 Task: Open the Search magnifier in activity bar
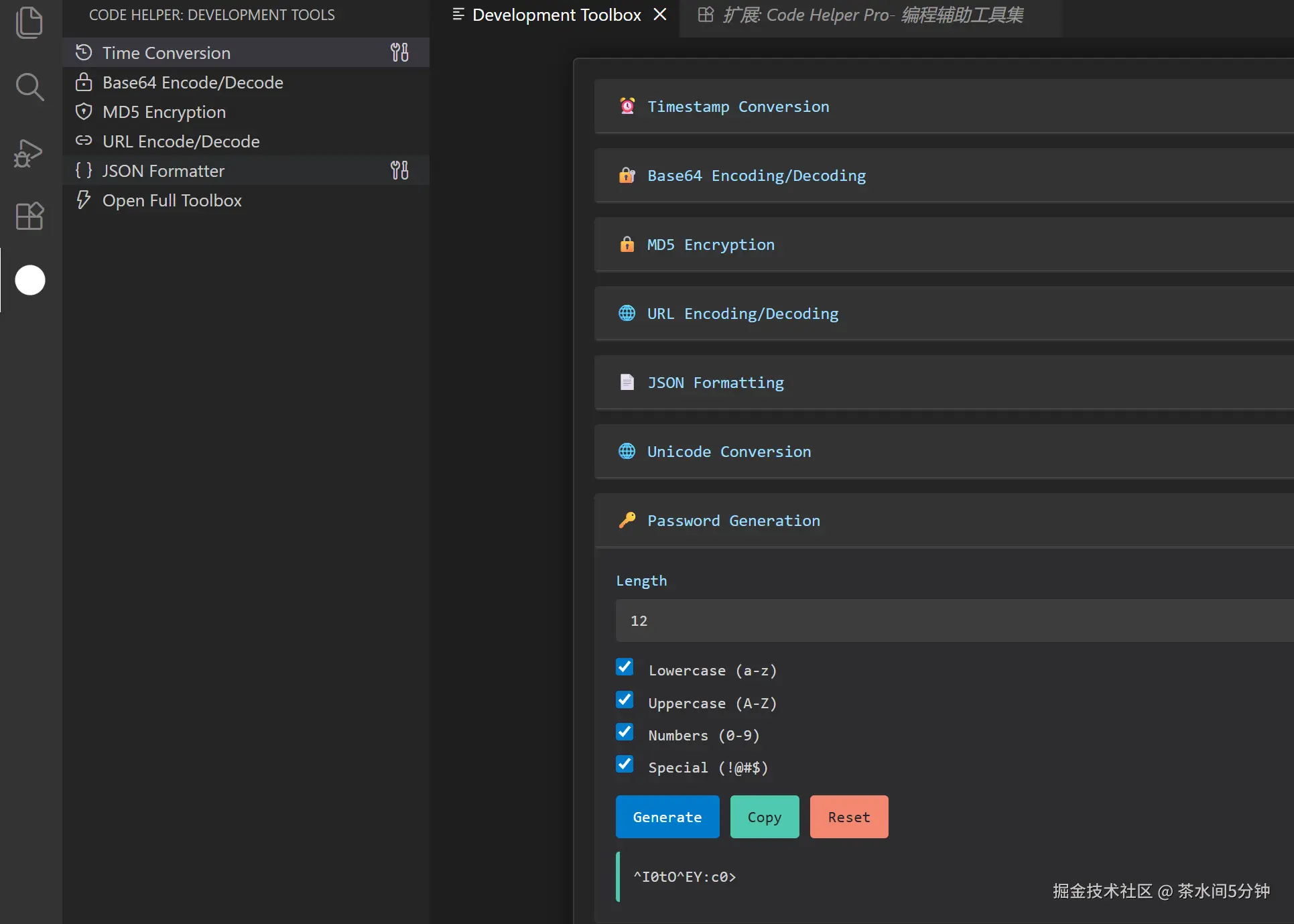[29, 87]
